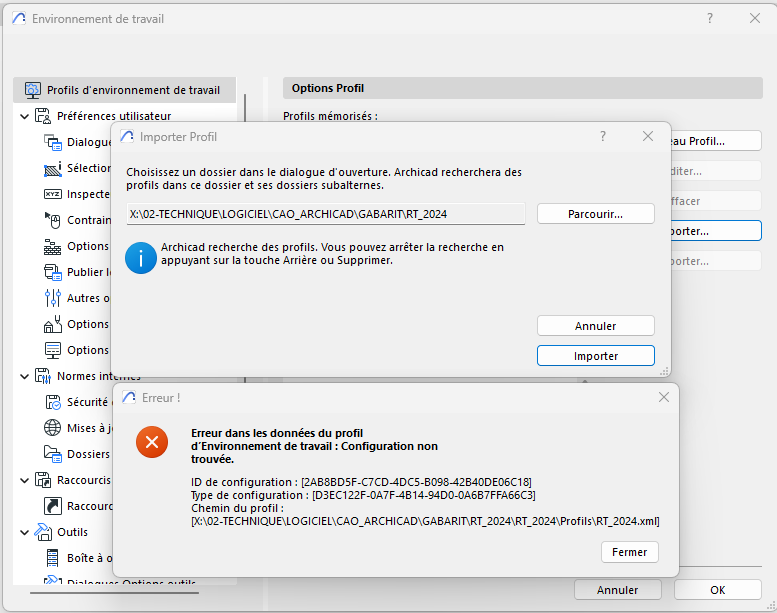
Task: Click the Type de configuration text line
Action: click(363, 495)
